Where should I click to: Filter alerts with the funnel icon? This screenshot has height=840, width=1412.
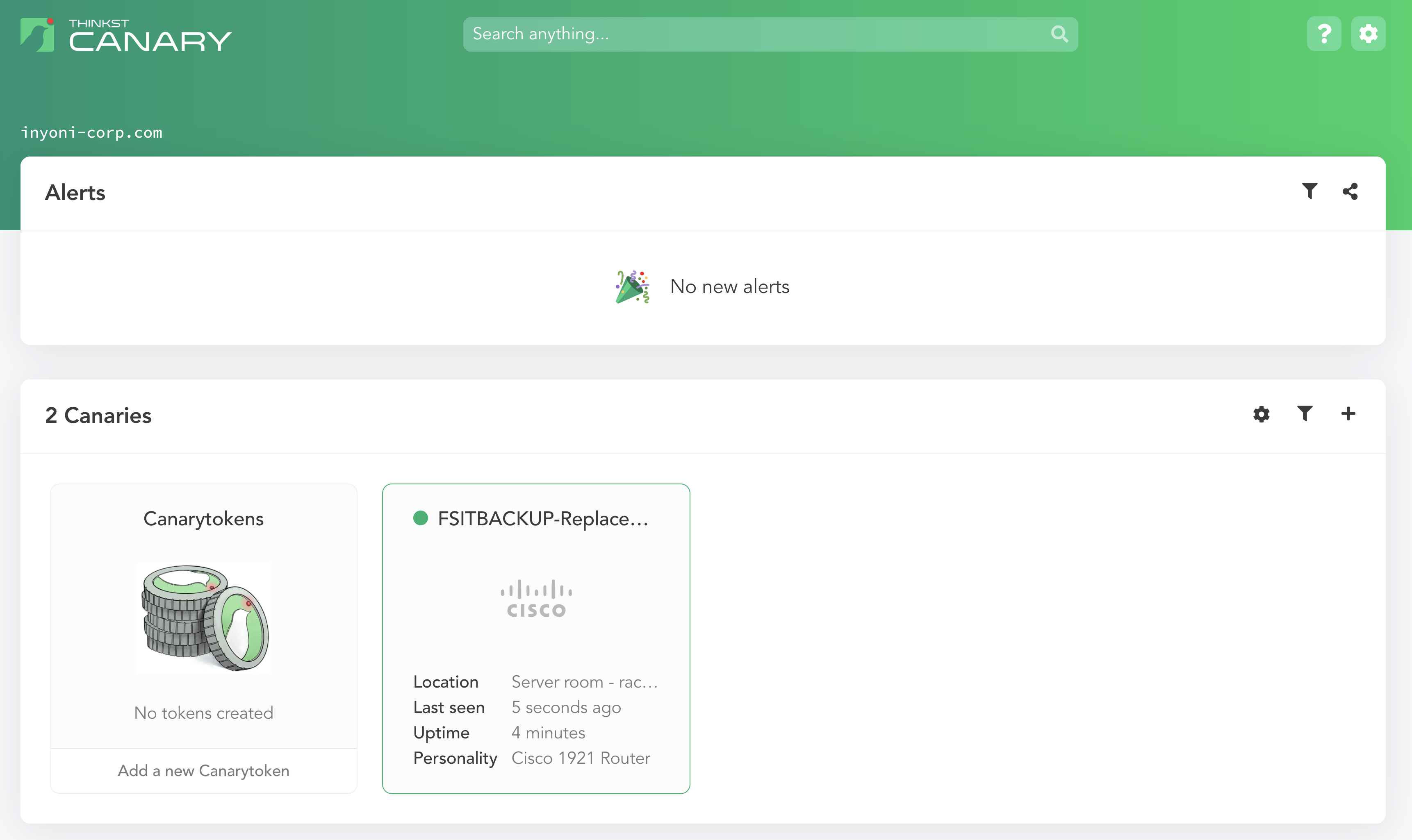(x=1310, y=191)
